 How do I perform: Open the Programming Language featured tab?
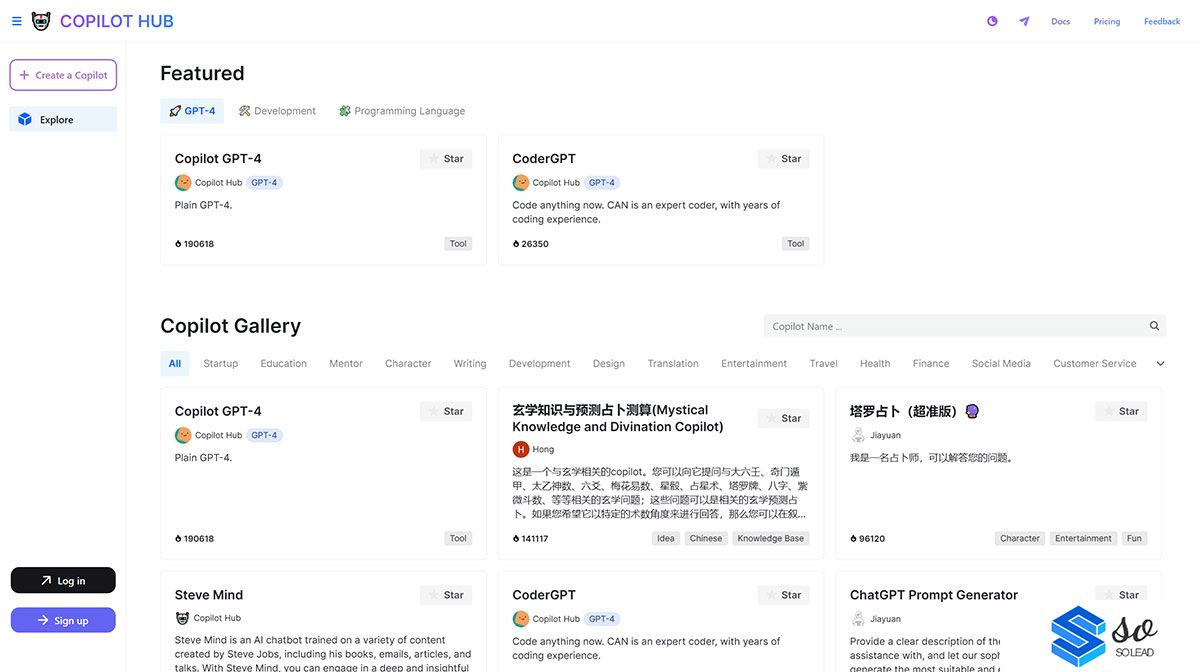click(x=402, y=111)
